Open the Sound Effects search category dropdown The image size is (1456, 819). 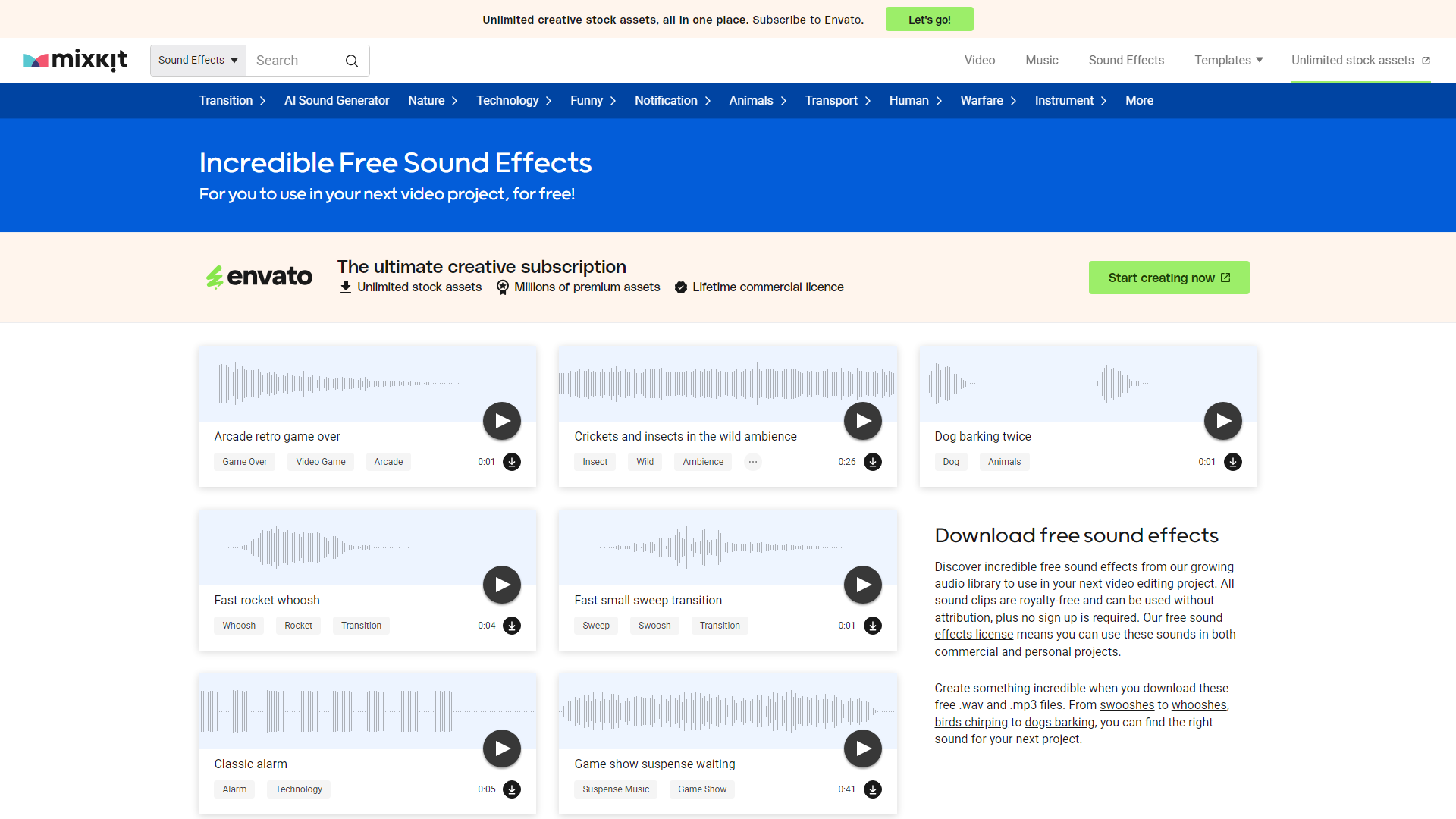point(198,61)
